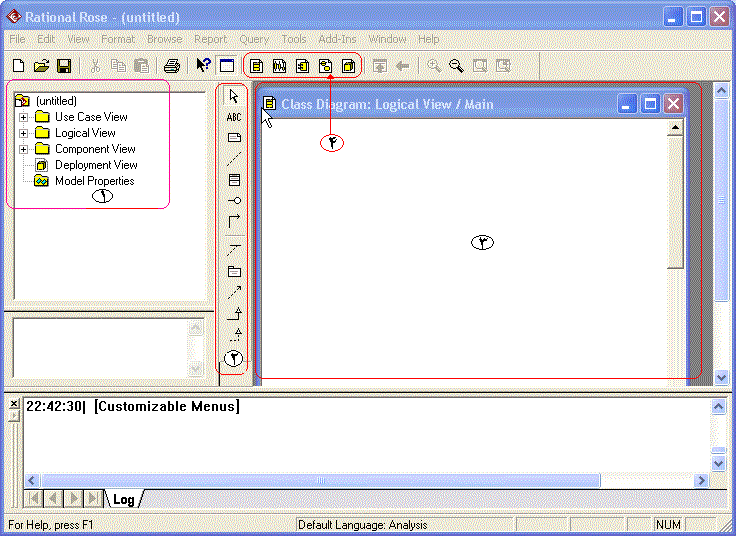
Task: Open the Format menu
Action: (118, 39)
